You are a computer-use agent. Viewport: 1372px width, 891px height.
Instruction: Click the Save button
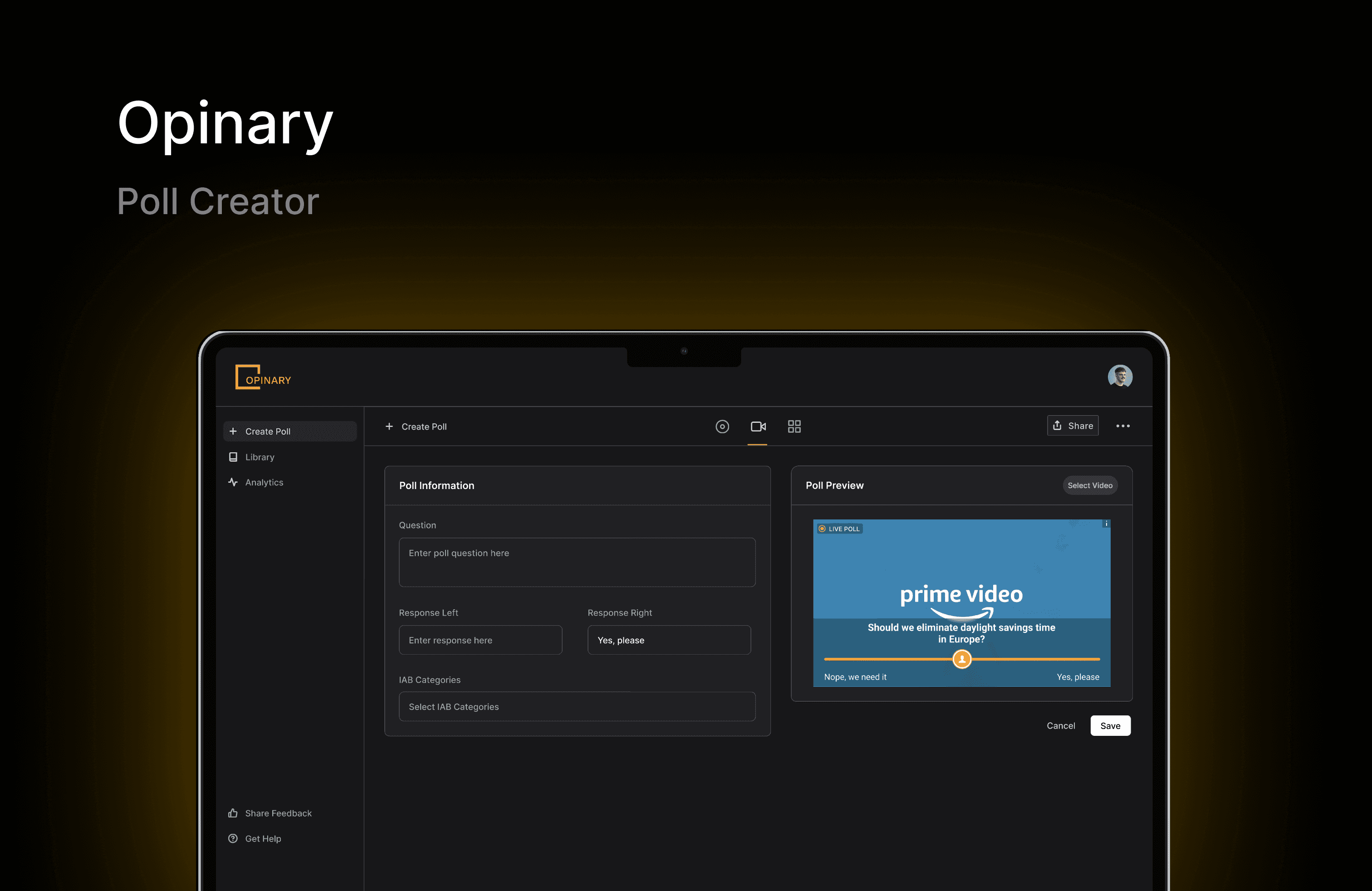point(1110,725)
